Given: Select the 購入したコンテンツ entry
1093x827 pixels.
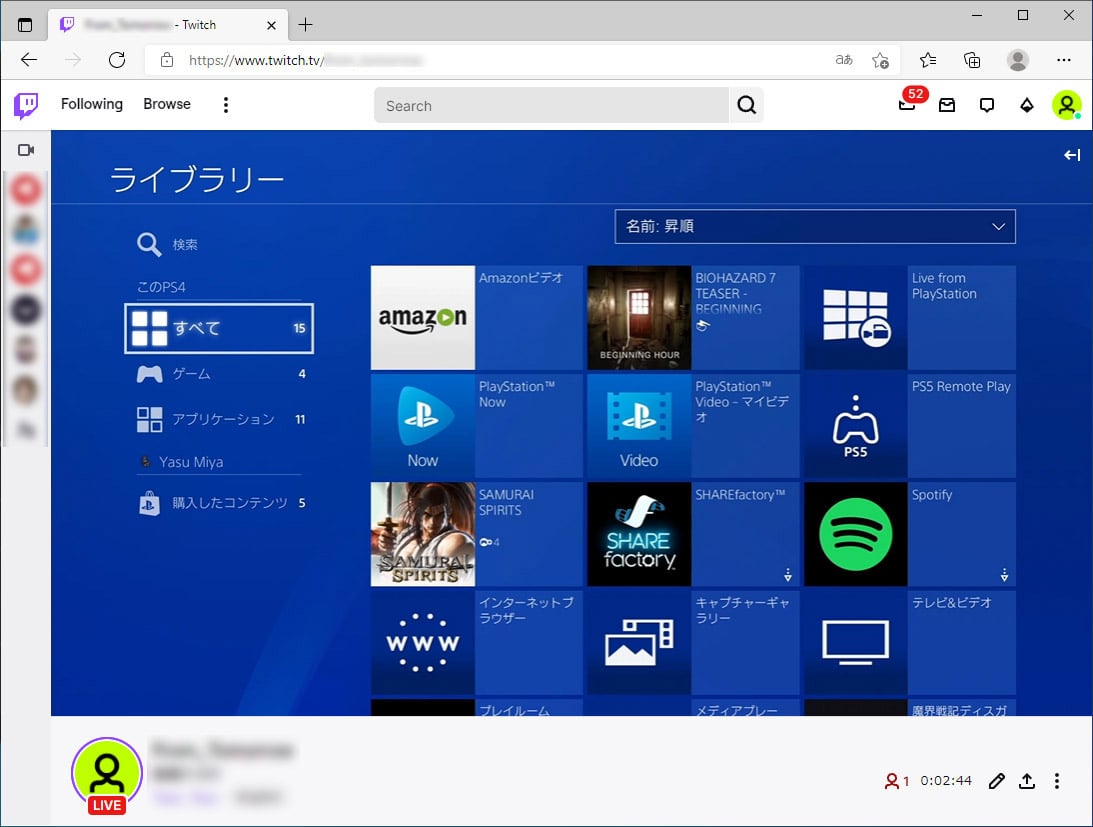Looking at the screenshot, I should pyautogui.click(x=221, y=503).
